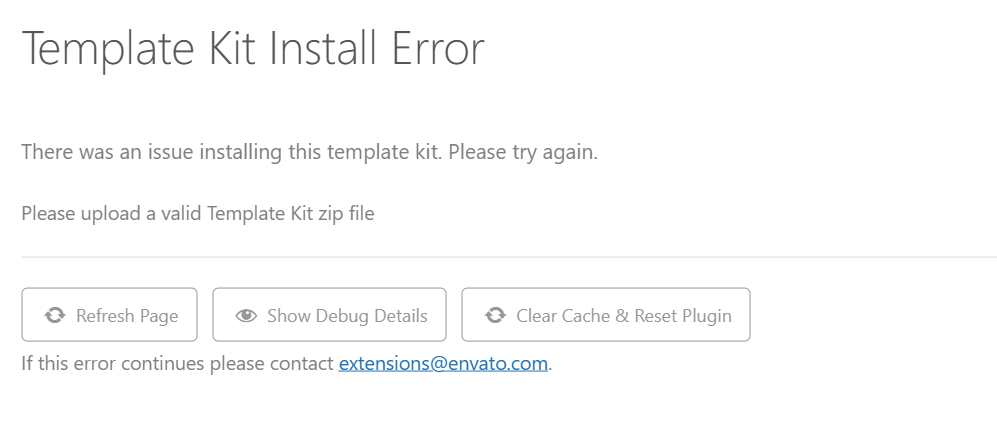Click the Template Kit Install Error heading
Screen dimensions: 997x425
[252, 49]
